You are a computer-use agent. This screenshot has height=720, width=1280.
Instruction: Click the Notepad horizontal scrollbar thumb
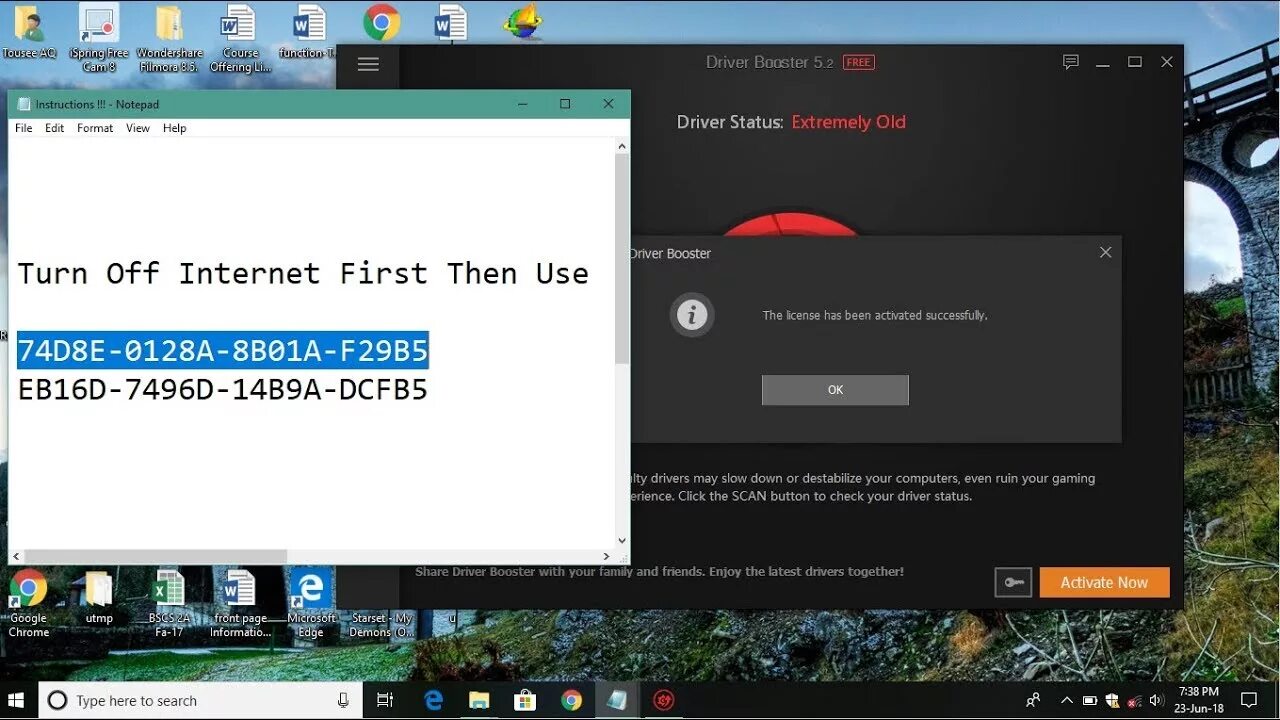coord(156,556)
